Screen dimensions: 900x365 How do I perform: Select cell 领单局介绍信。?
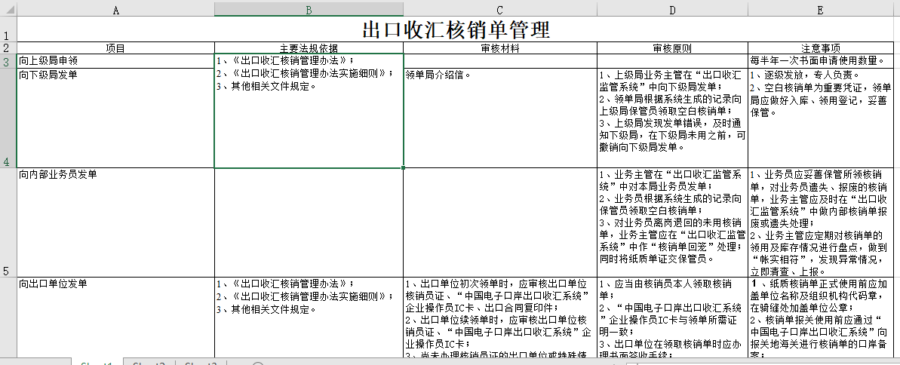tap(500, 118)
